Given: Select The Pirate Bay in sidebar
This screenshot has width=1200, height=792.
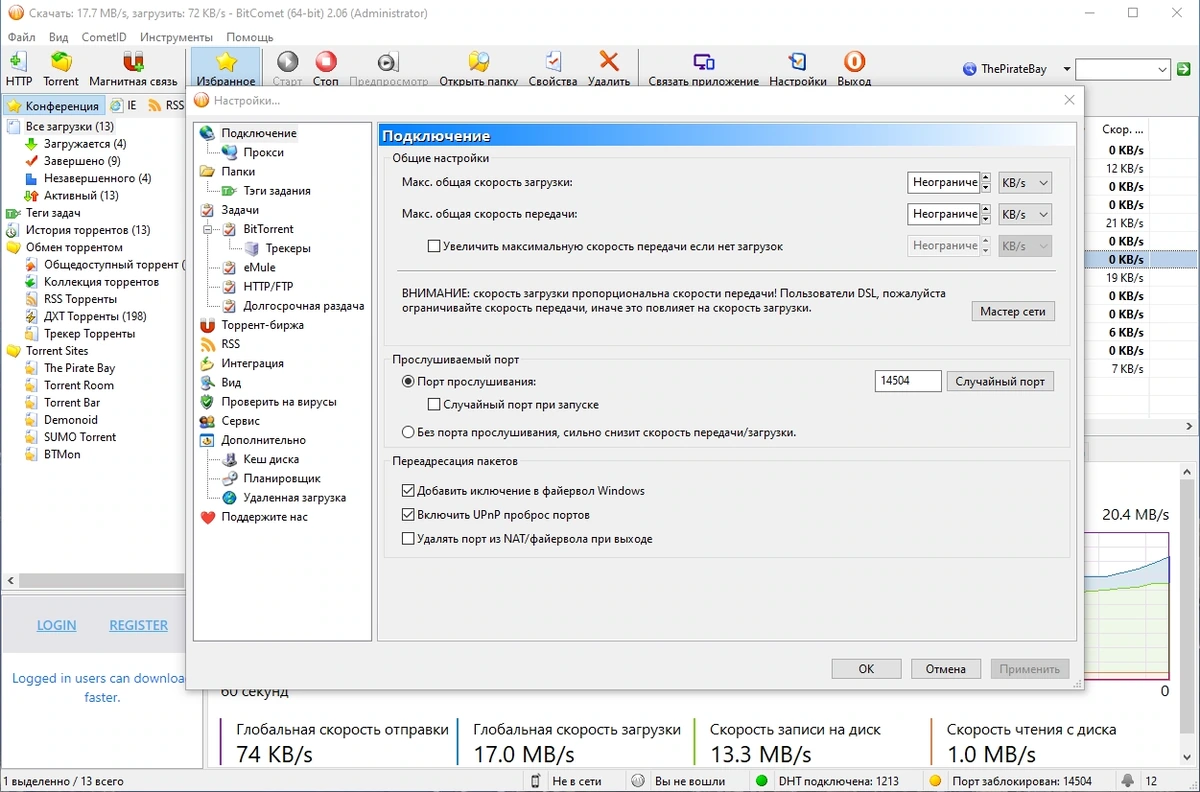Looking at the screenshot, I should click(x=79, y=368).
